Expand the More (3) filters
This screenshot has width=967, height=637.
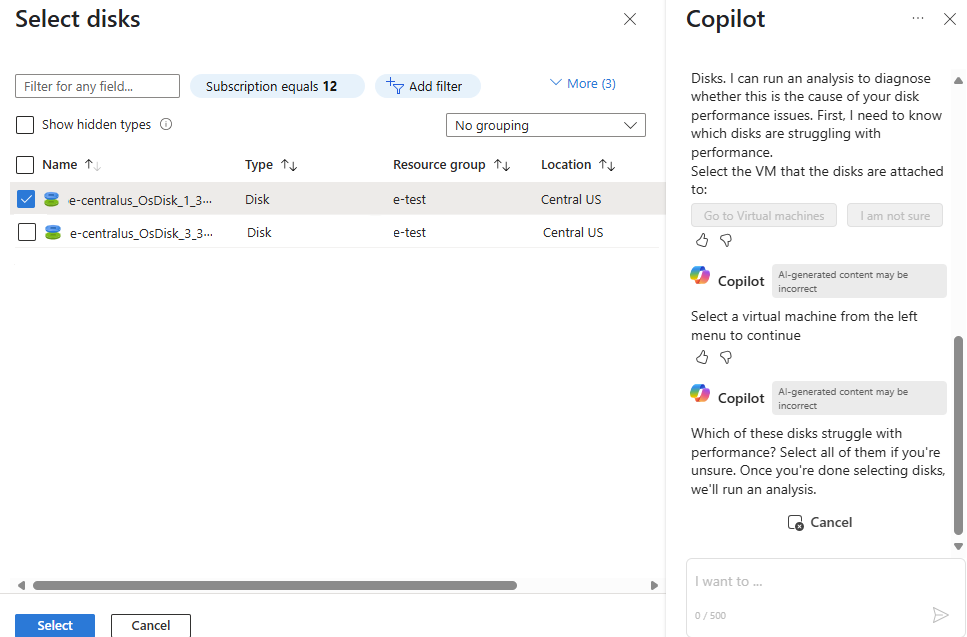tap(583, 84)
